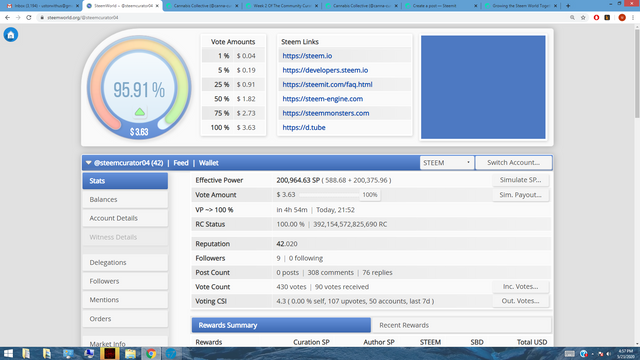Open the blue round app icon on the taskbar
This screenshot has width=640, height=360.
pyautogui.click(x=171, y=353)
